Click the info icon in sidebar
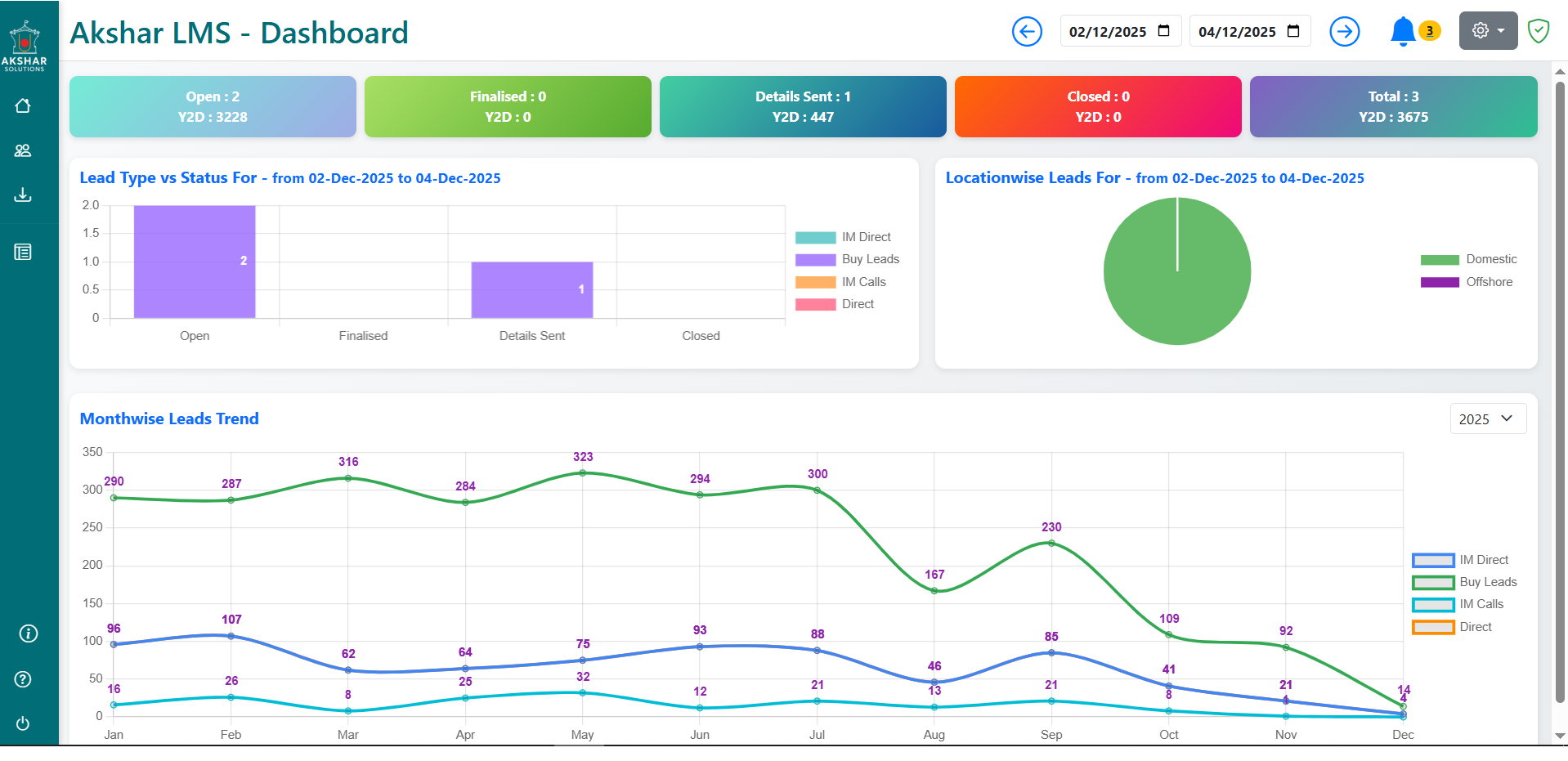The height and width of the screenshot is (761, 1568). [29, 633]
